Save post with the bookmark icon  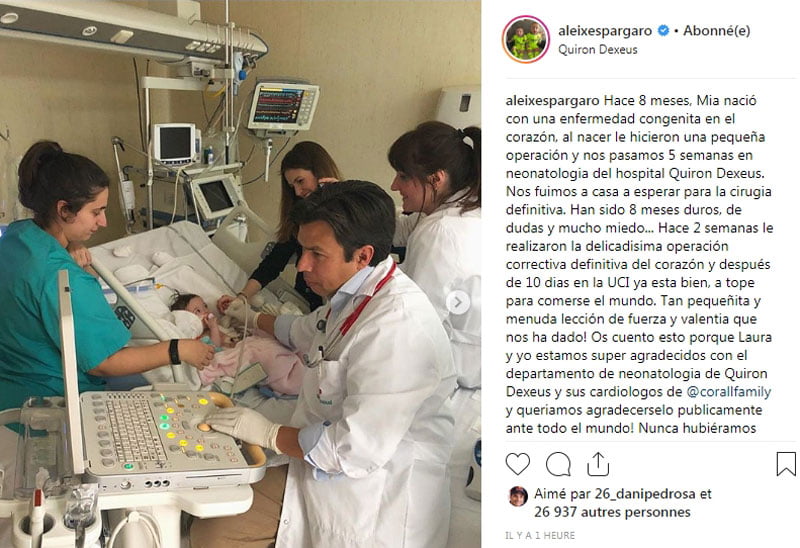click(x=786, y=464)
